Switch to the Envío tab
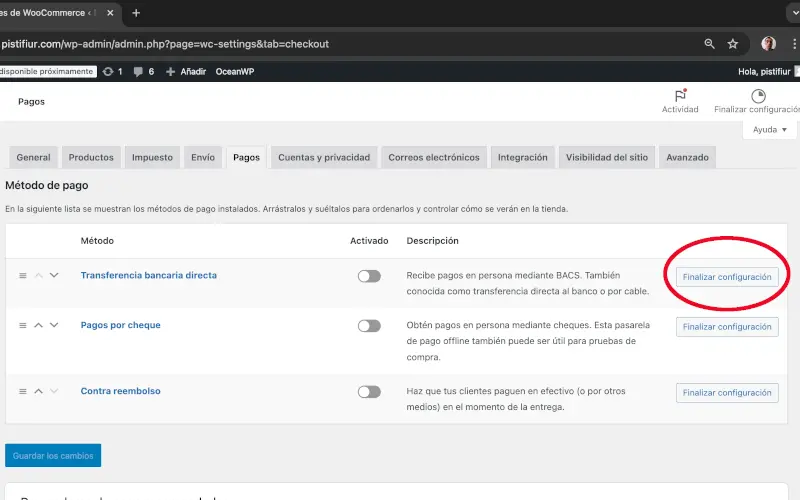The width and height of the screenshot is (800, 500). point(203,157)
